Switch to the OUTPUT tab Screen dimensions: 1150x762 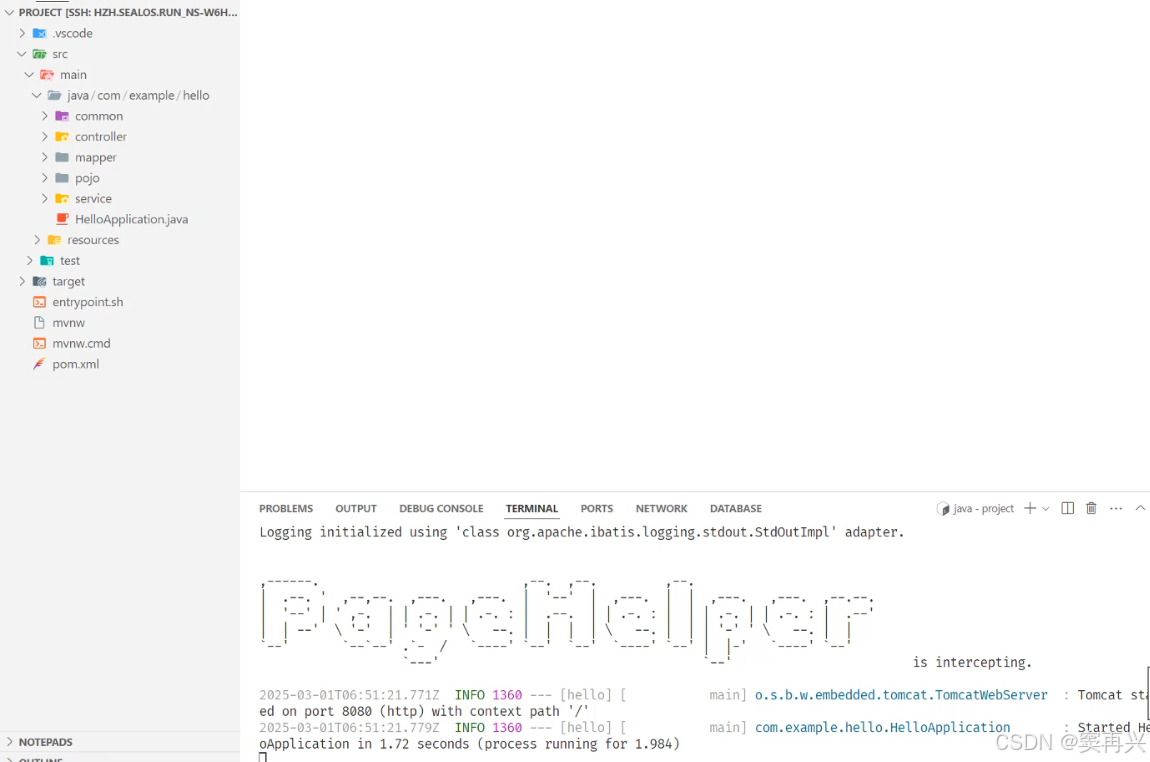(356, 508)
